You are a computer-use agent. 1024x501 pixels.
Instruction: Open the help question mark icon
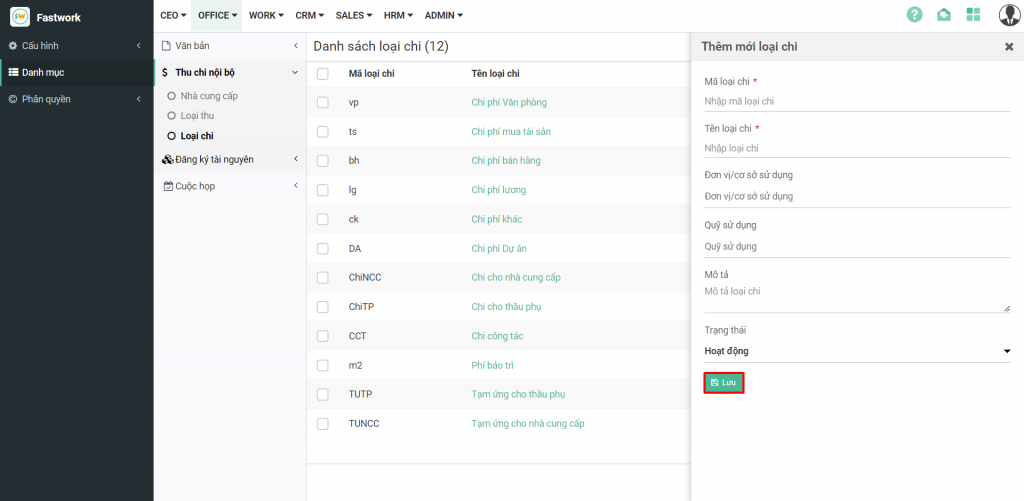(x=914, y=15)
